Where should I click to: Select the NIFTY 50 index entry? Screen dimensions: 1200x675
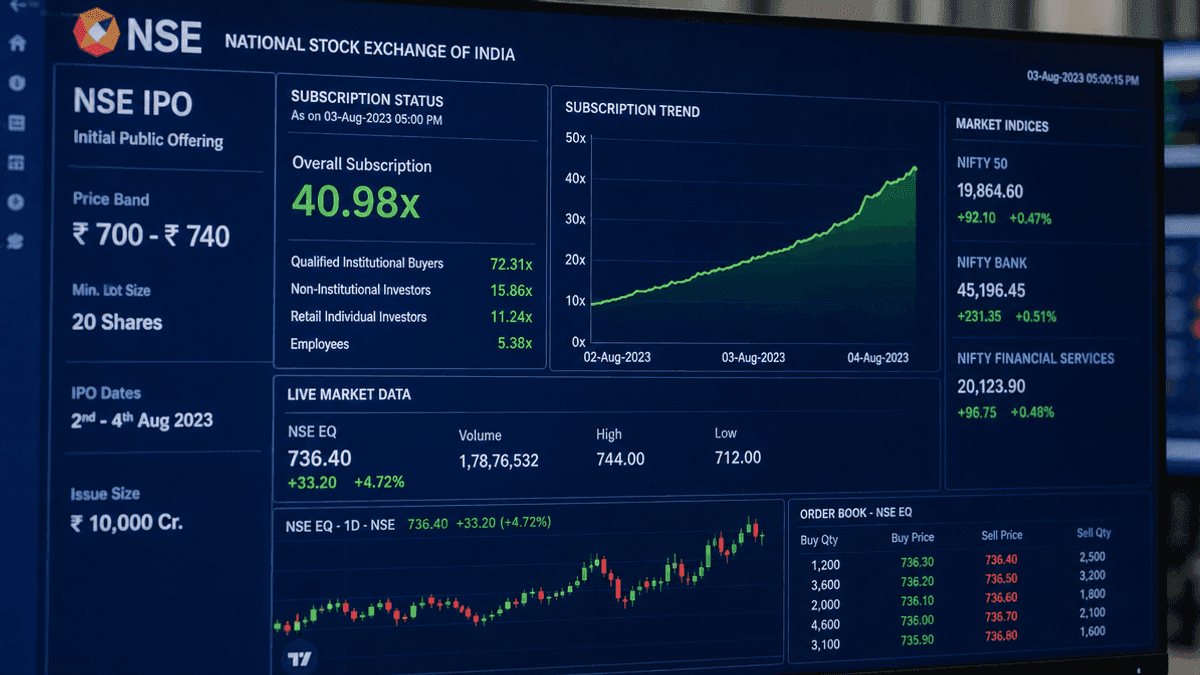pyautogui.click(x=1005, y=190)
